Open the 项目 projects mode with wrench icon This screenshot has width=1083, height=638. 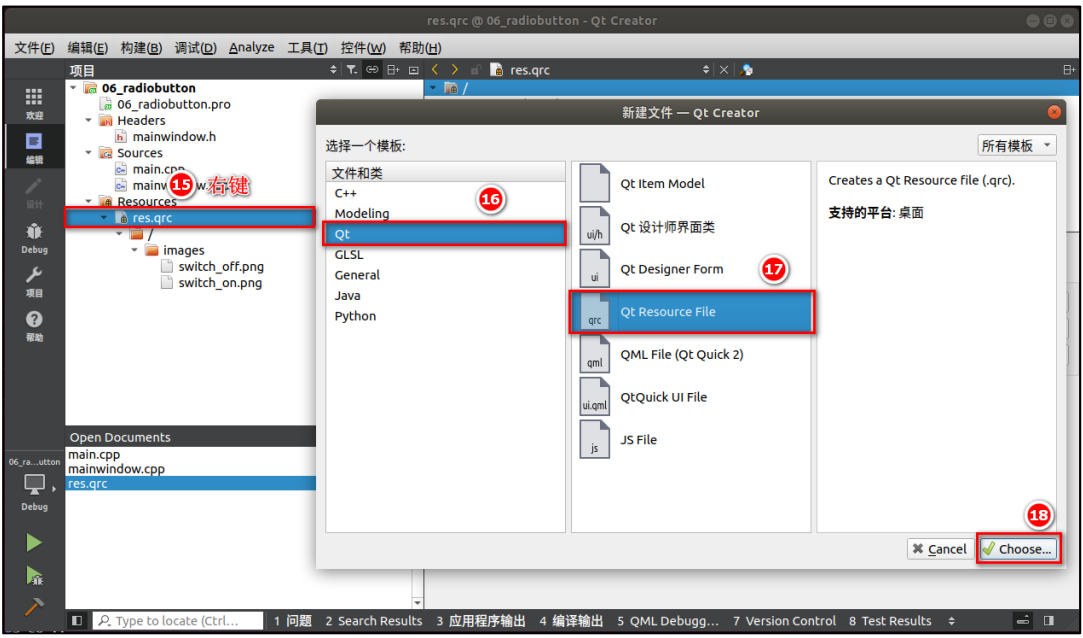tap(34, 282)
